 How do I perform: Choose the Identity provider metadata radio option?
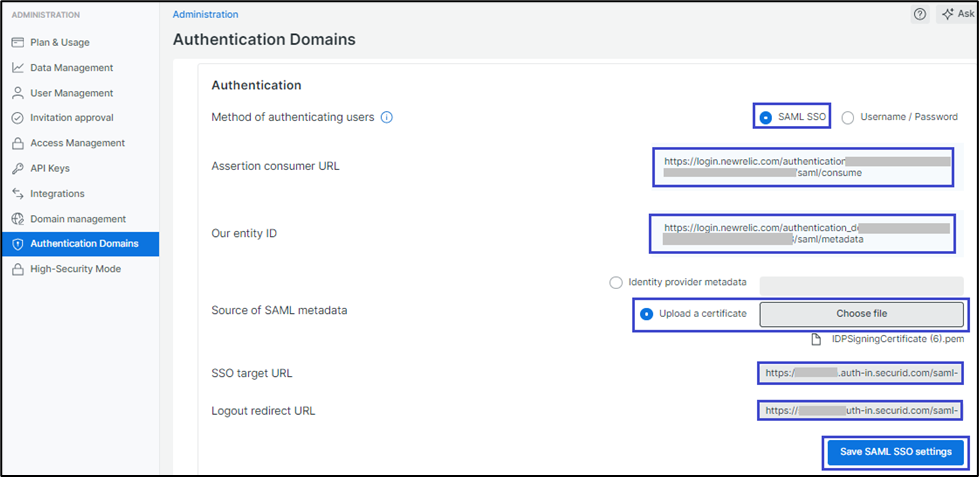[616, 283]
